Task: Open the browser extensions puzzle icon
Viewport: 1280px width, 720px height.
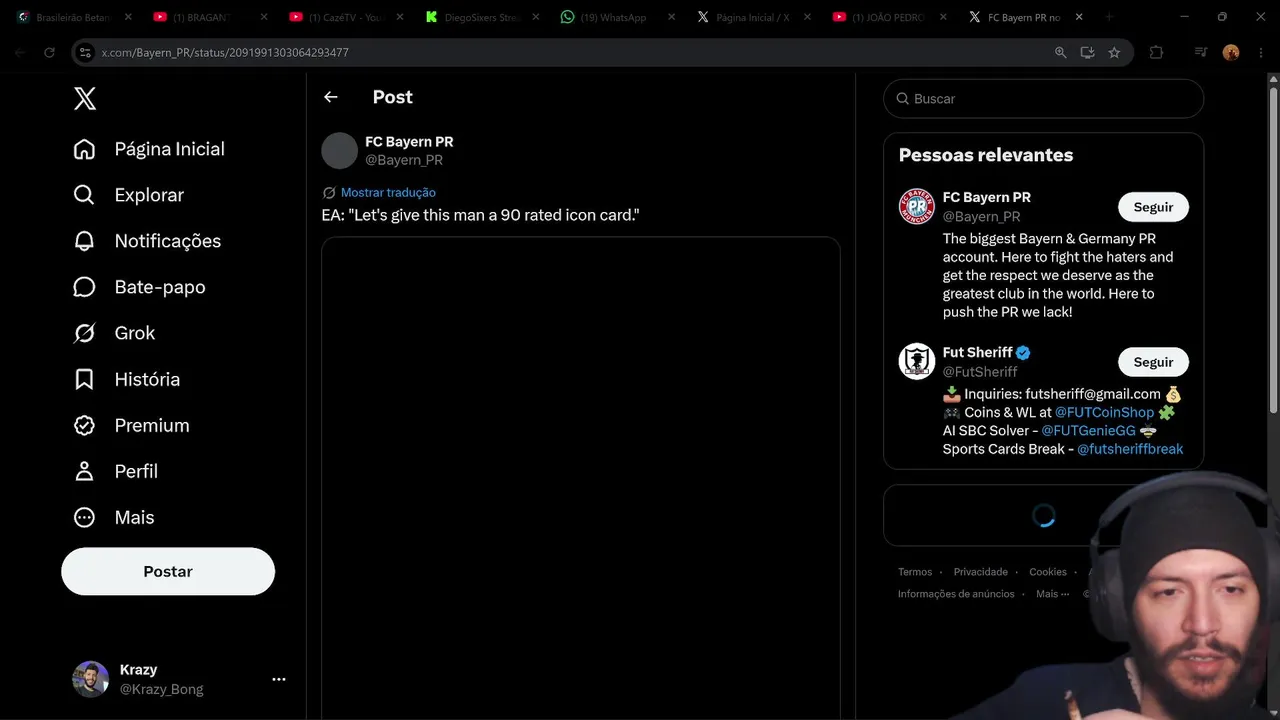Action: click(x=1156, y=52)
